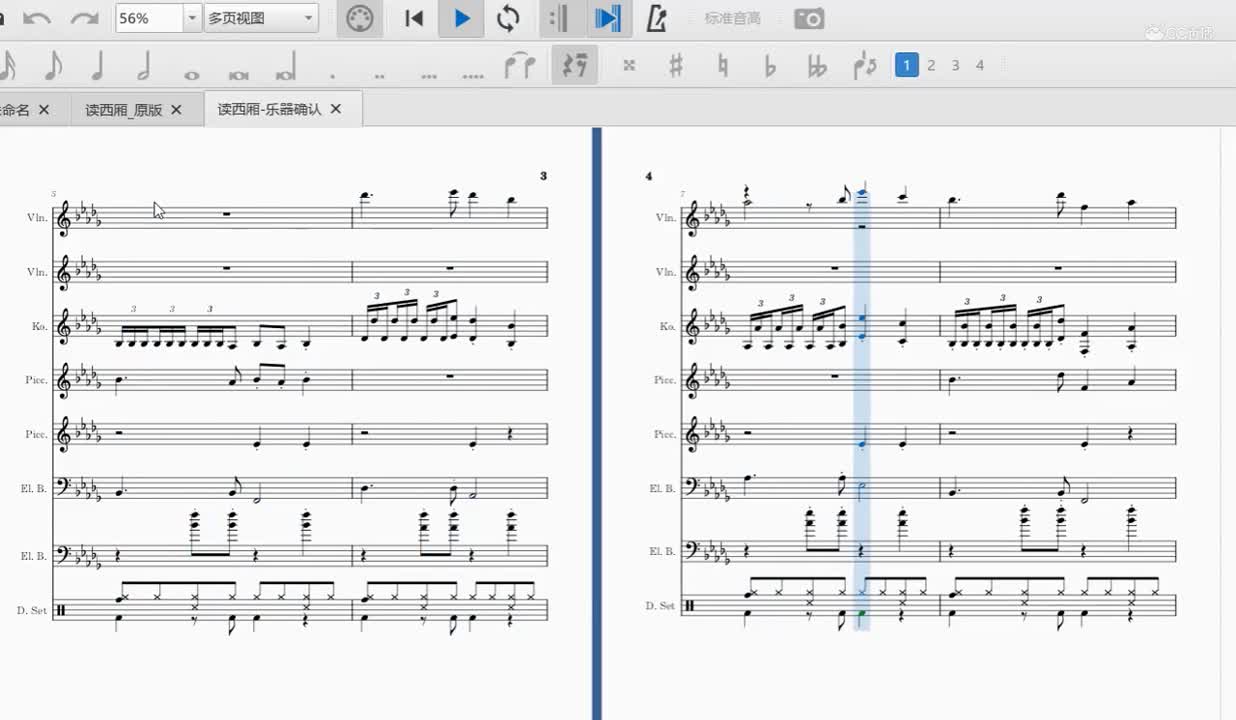Toggle pan score during playback
Screen dimensions: 1236x720
(x=606, y=19)
